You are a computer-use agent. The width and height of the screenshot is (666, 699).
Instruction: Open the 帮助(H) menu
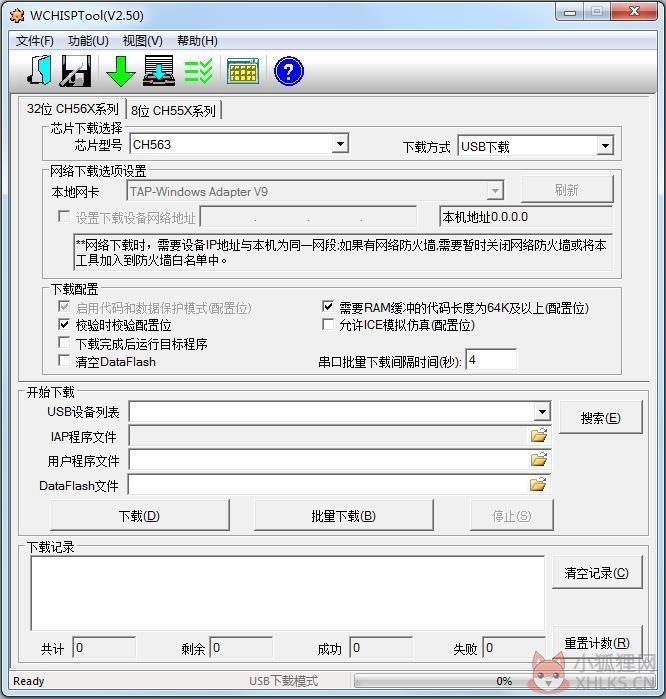click(197, 41)
